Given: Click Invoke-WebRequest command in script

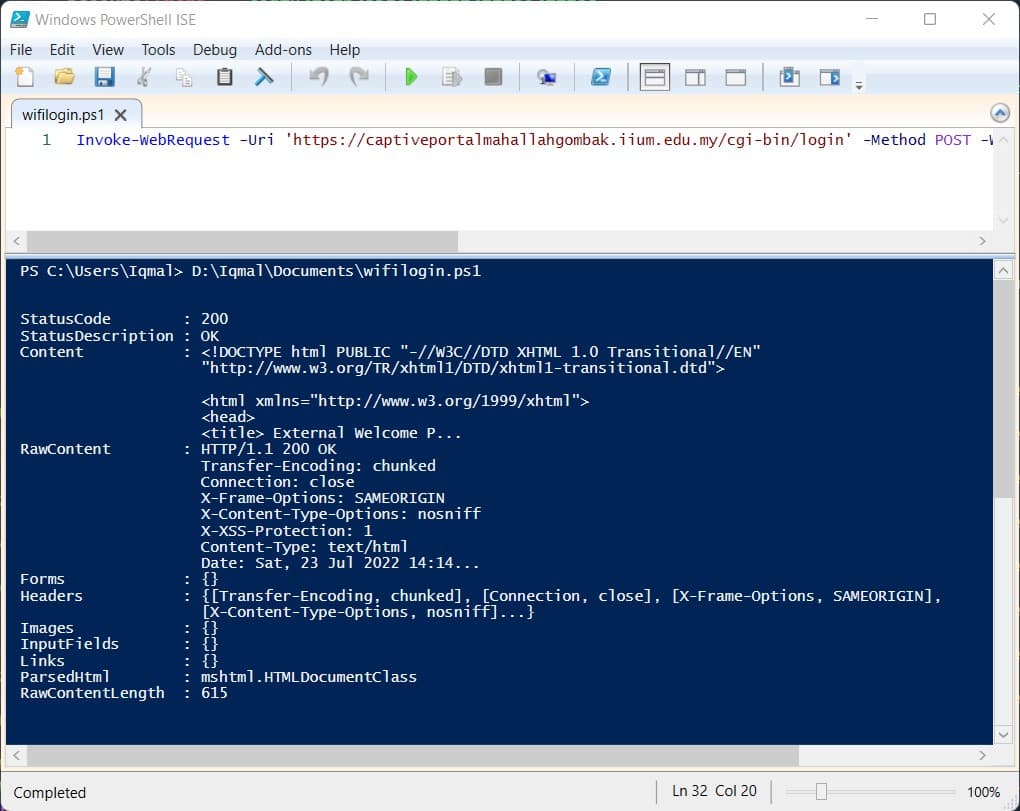Looking at the screenshot, I should coord(153,140).
